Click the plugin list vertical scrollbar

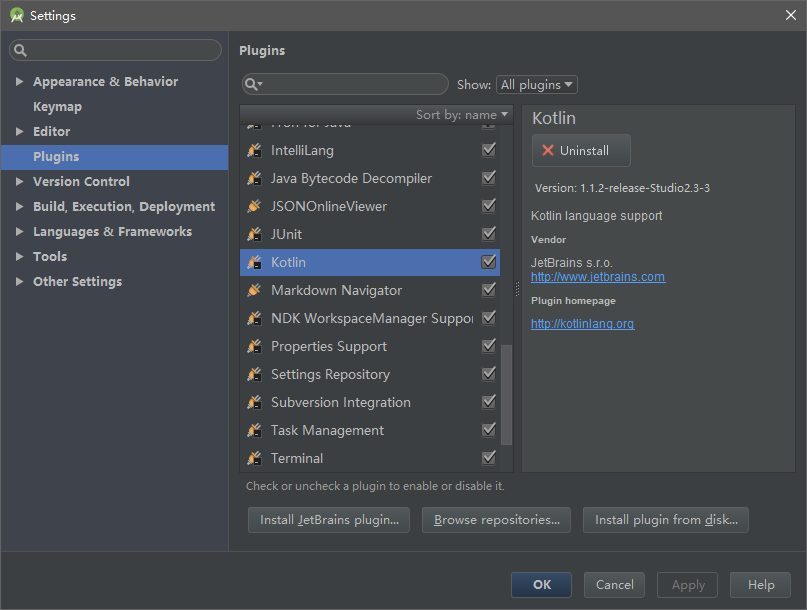507,394
